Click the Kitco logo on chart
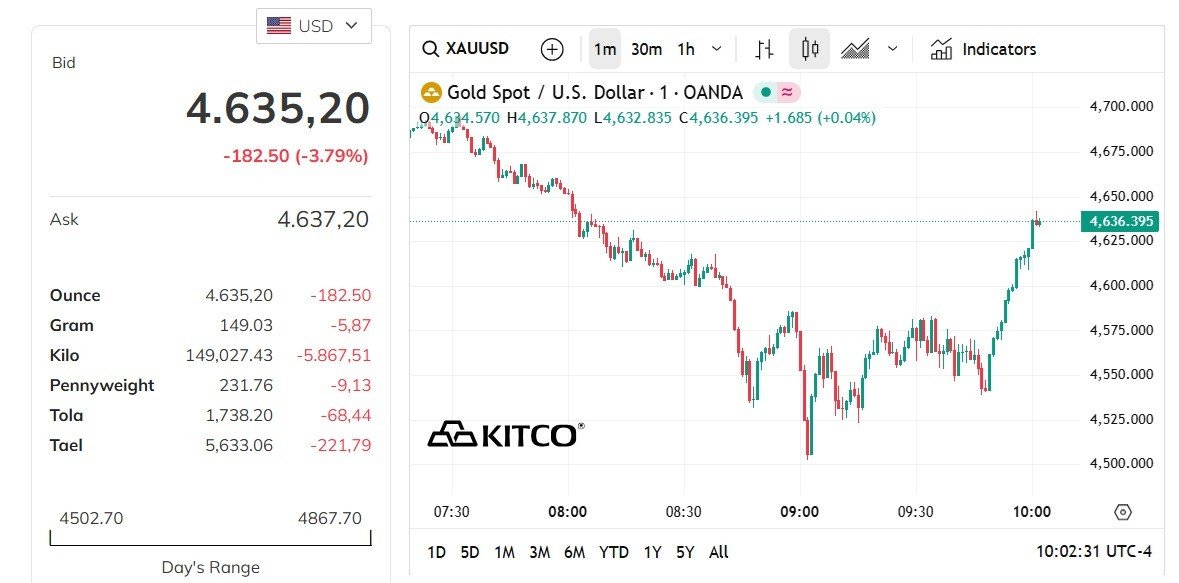 point(506,434)
